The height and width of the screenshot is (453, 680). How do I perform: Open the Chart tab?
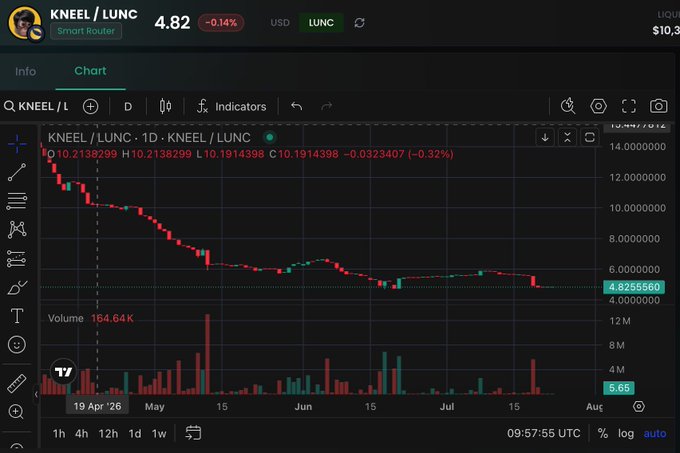[x=90, y=71]
